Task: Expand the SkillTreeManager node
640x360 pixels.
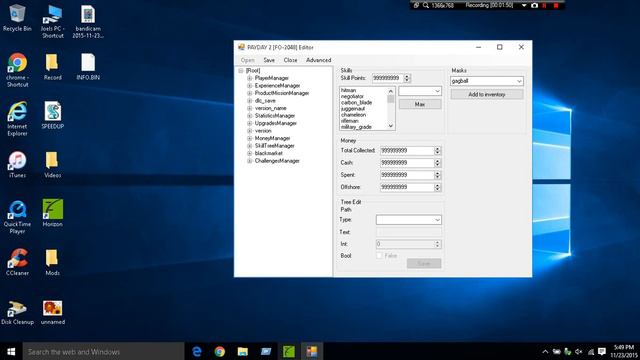Action: pos(249,146)
